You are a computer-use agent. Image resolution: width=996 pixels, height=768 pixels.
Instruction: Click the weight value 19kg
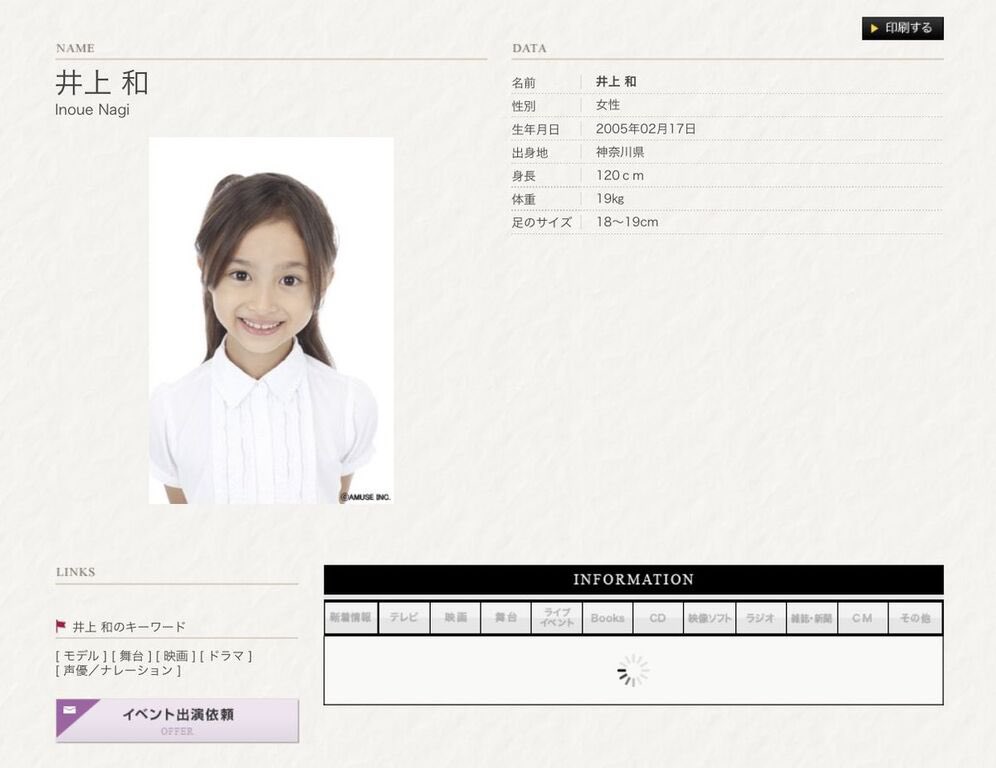tap(610, 198)
